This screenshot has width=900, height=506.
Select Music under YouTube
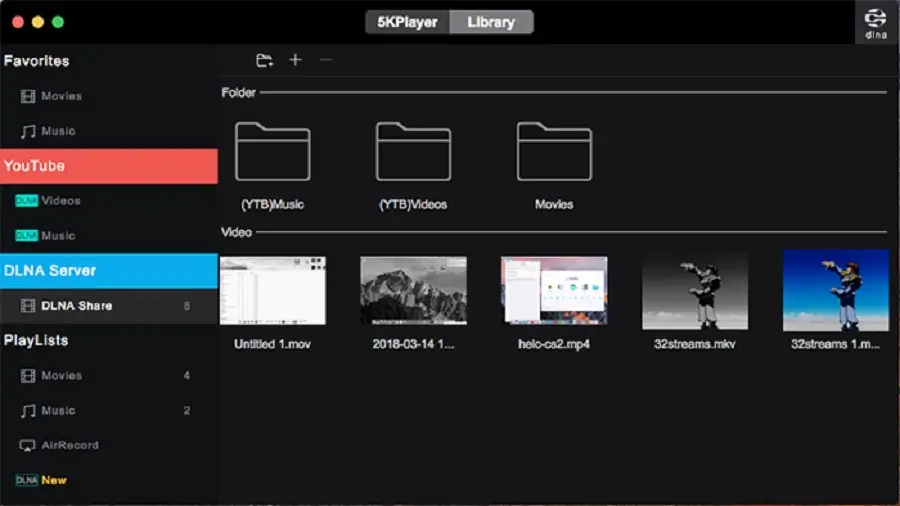pyautogui.click(x=109, y=236)
